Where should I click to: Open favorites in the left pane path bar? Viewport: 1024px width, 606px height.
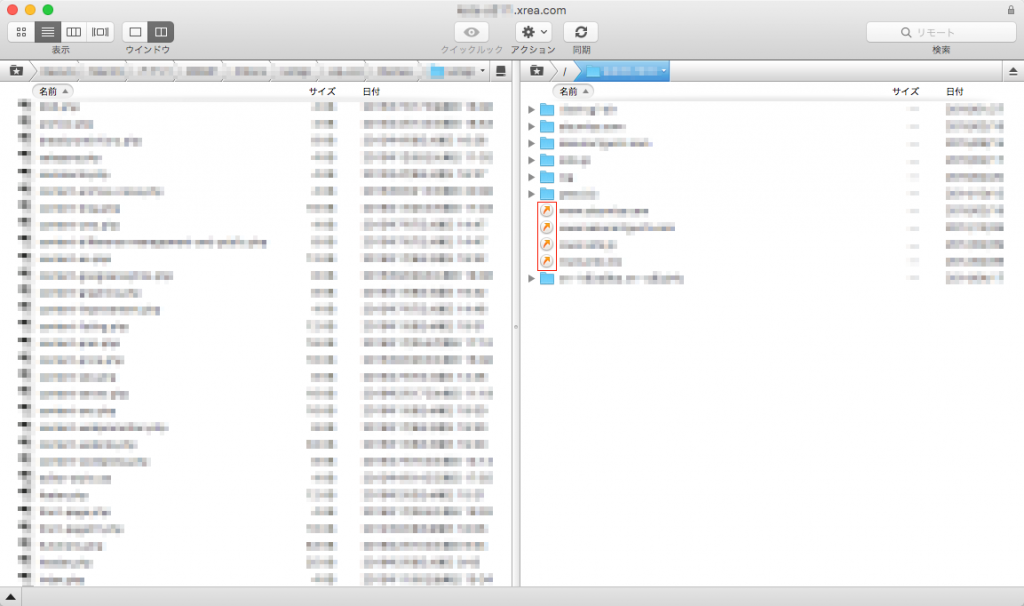(16, 71)
